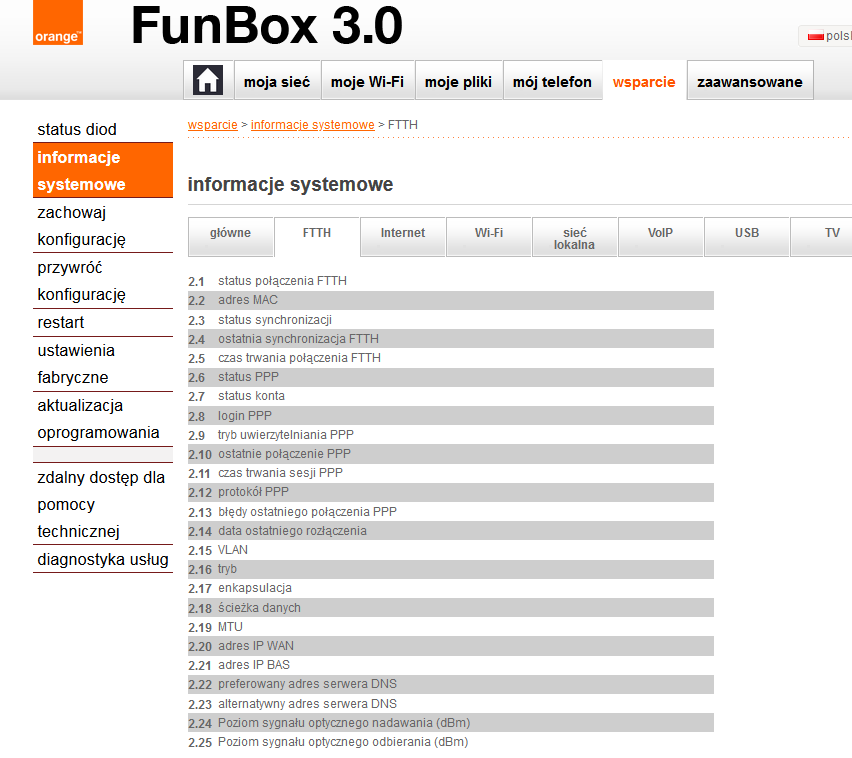Switch to the Internet tab

click(403, 233)
